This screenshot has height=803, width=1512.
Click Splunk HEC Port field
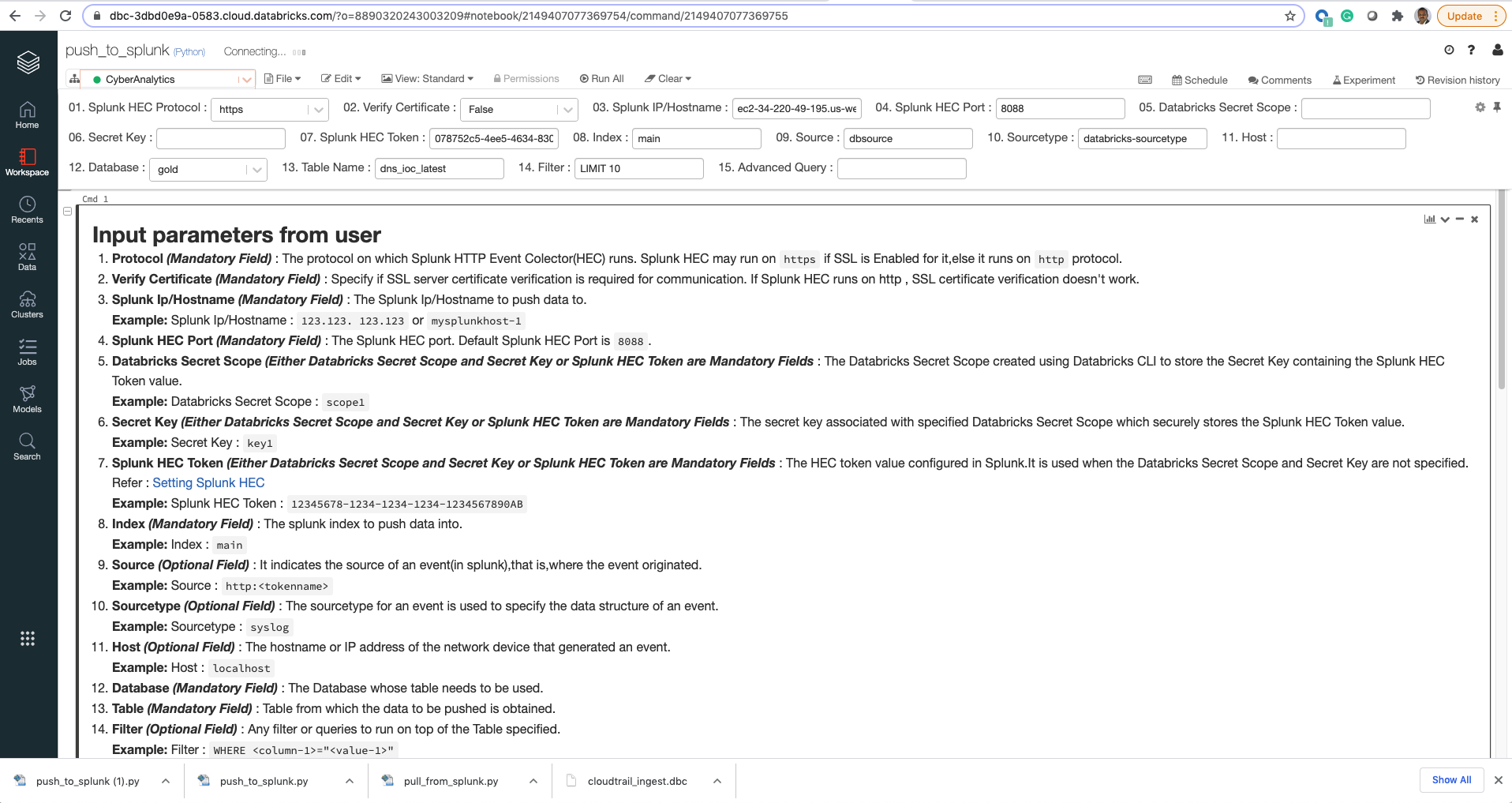tap(1060, 108)
